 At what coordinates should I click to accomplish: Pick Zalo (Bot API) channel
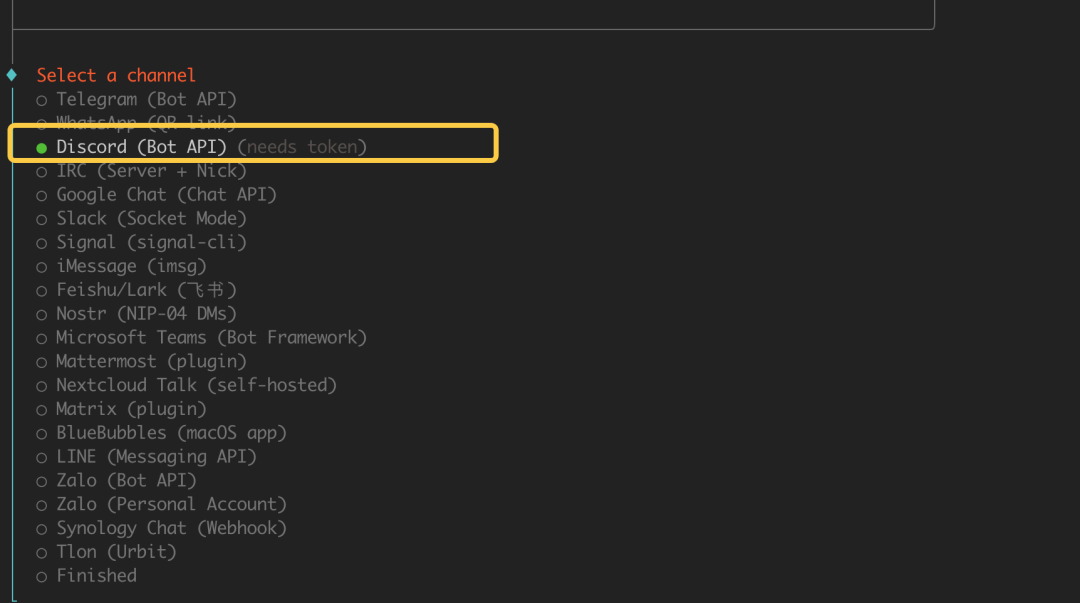pos(126,480)
